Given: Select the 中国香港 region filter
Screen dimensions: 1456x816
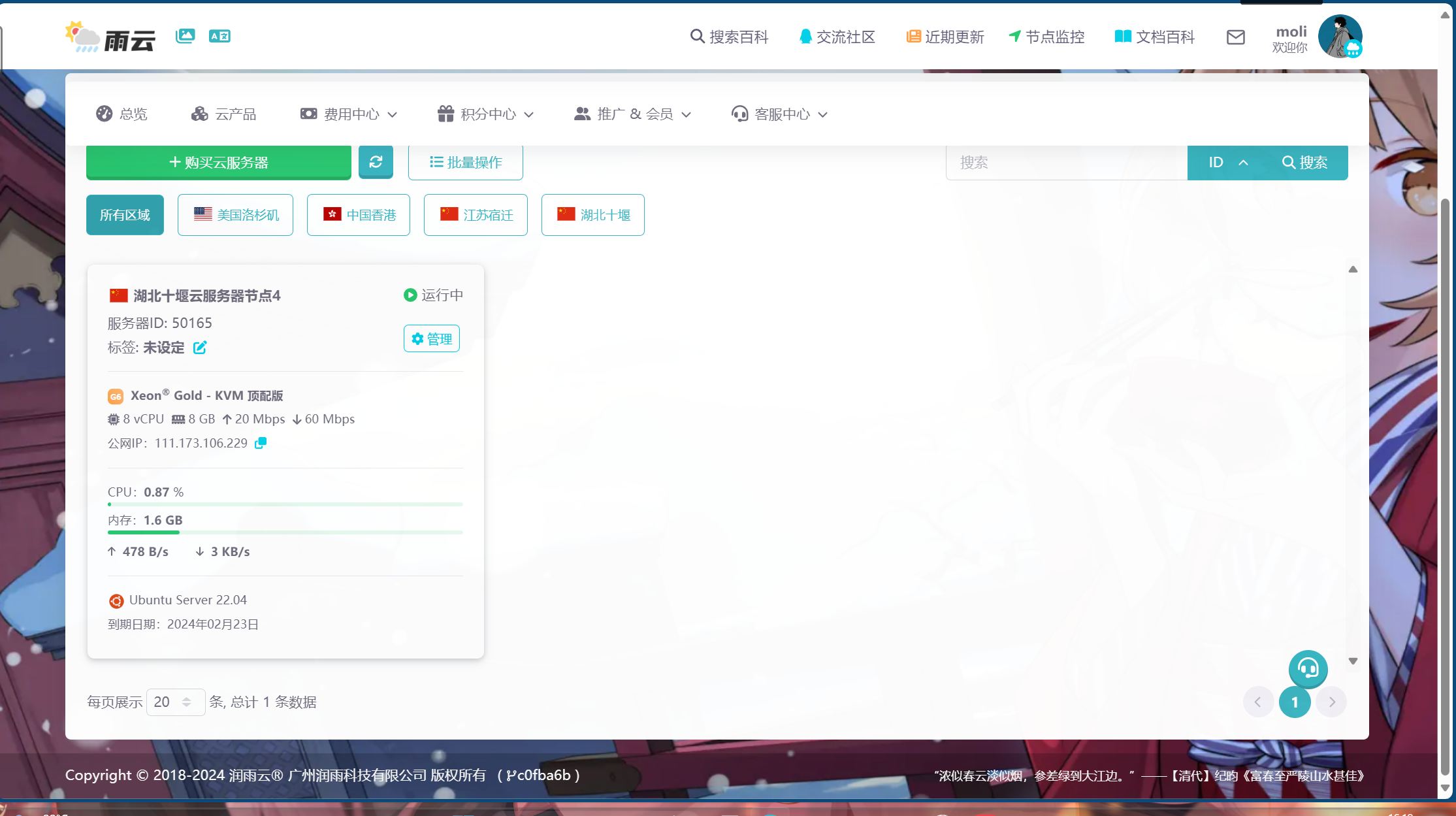Looking at the screenshot, I should tap(358, 214).
